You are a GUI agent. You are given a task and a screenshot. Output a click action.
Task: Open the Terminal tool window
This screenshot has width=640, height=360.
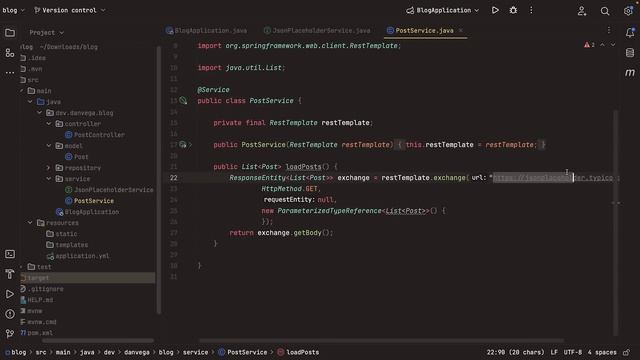click(10, 254)
